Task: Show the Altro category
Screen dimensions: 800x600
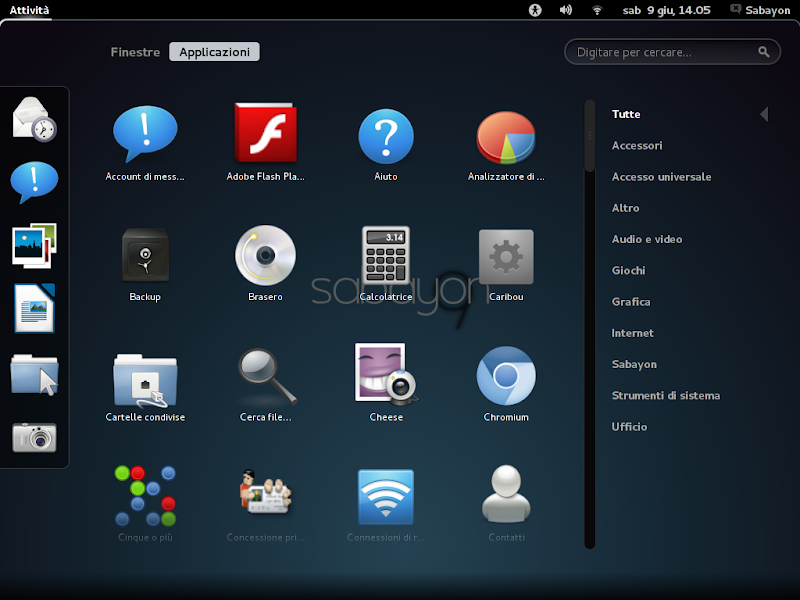Action: [x=626, y=208]
